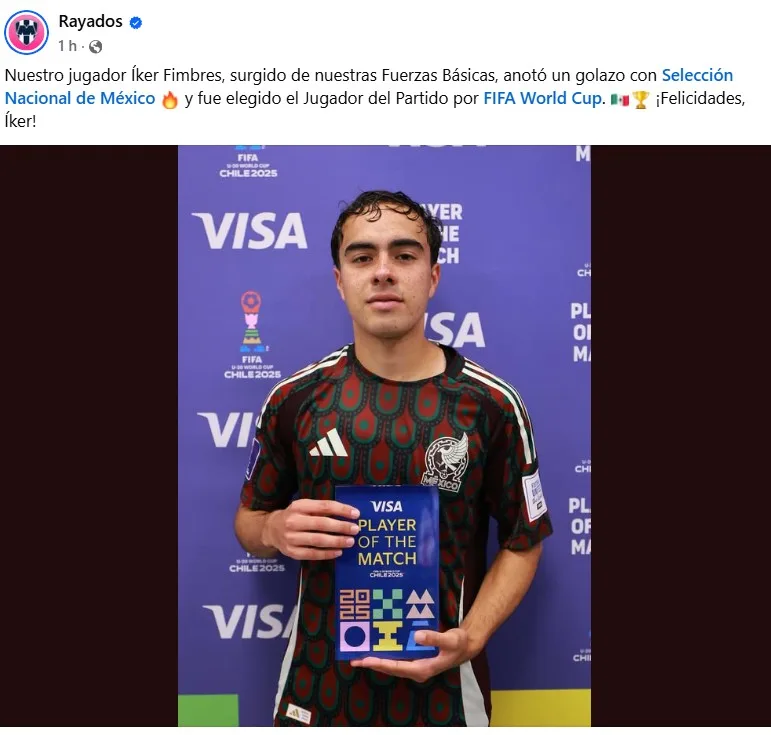Click the yellow block at the photo's bottom
Image resolution: width=771 pixels, height=735 pixels.
pyautogui.click(x=541, y=708)
